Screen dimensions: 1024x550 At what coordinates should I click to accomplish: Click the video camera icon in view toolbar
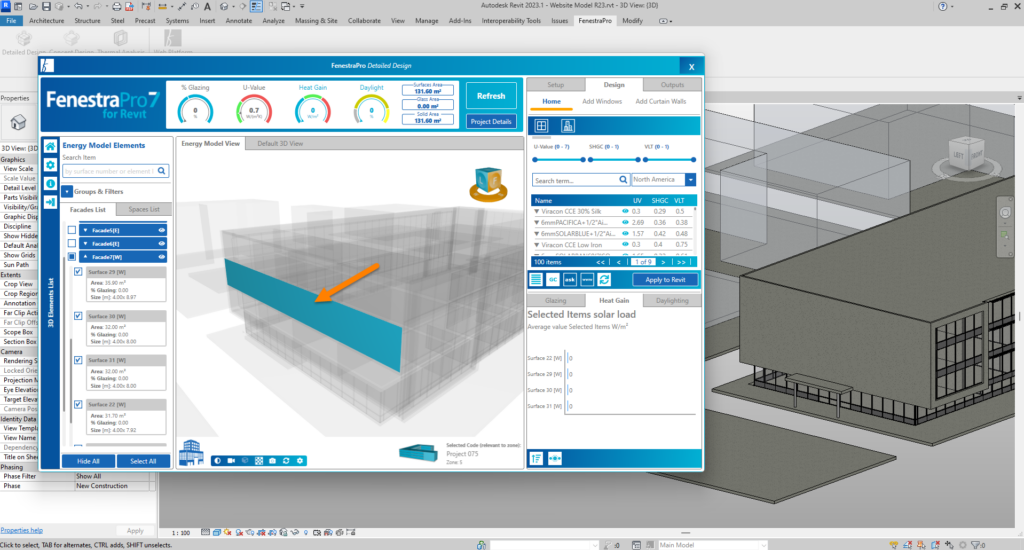(231, 461)
